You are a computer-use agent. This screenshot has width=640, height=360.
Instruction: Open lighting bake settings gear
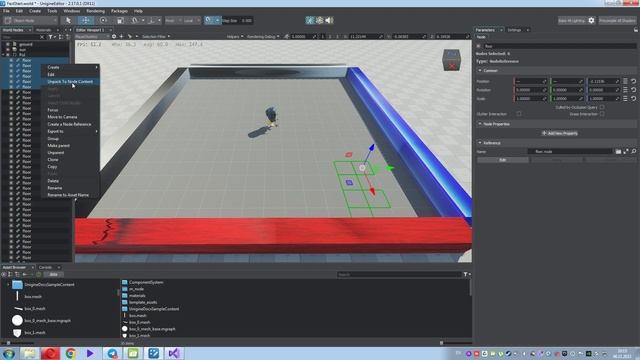(591, 20)
